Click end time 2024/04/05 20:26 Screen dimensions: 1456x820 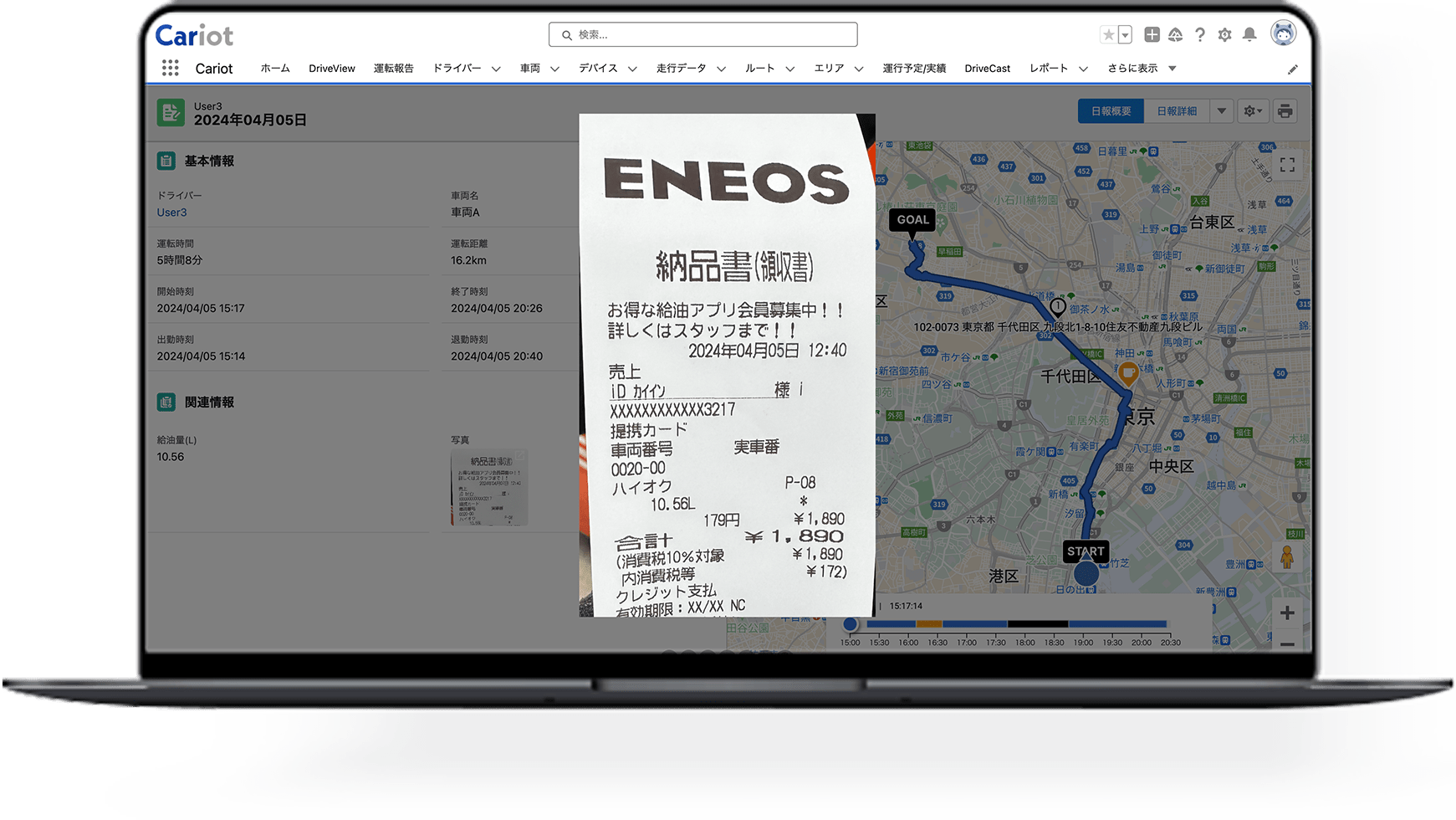coord(497,308)
